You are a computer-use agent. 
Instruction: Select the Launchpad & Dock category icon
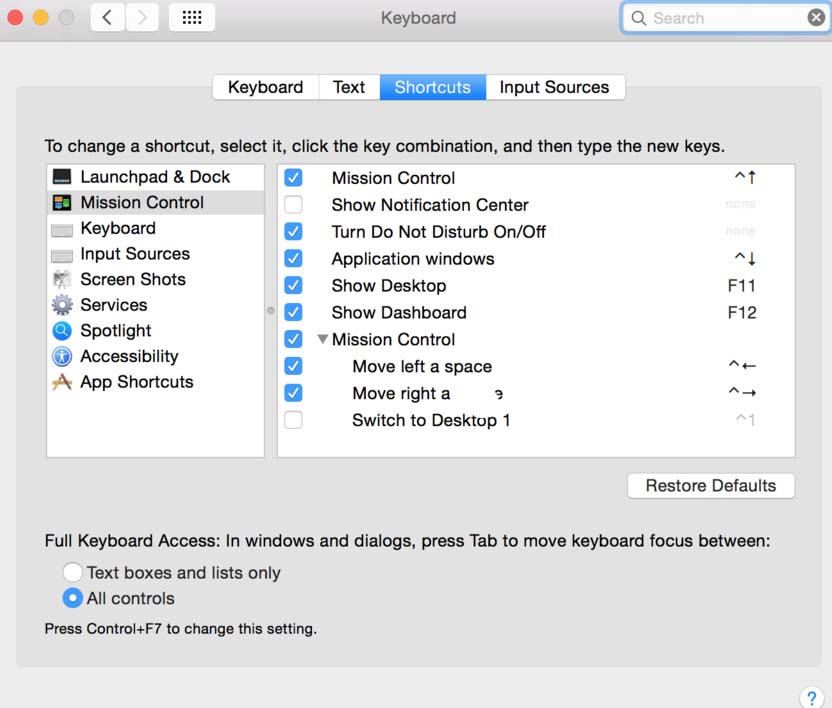62,177
